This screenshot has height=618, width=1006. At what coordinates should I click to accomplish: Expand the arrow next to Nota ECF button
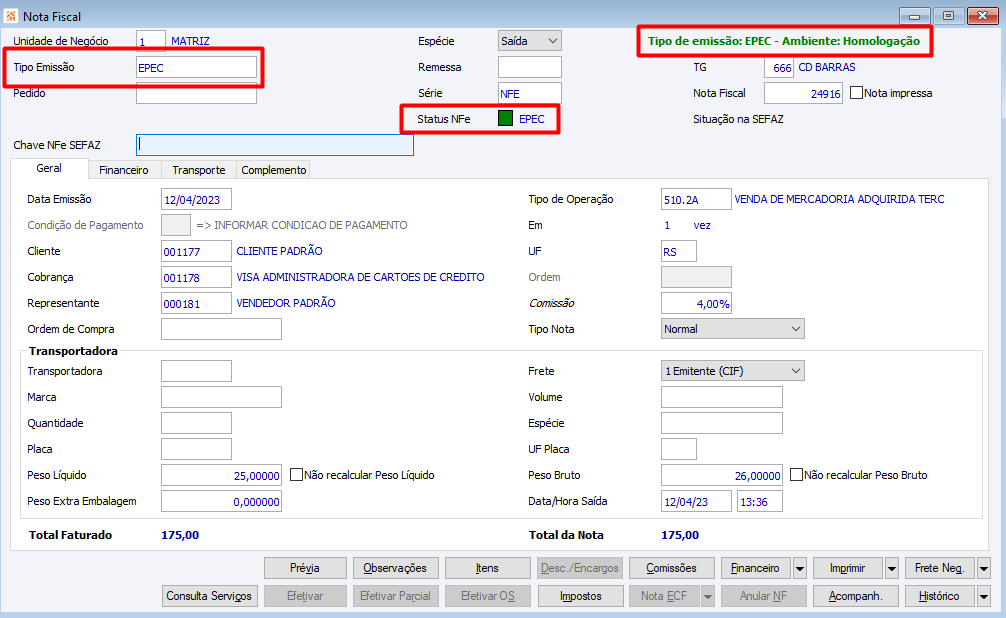708,596
